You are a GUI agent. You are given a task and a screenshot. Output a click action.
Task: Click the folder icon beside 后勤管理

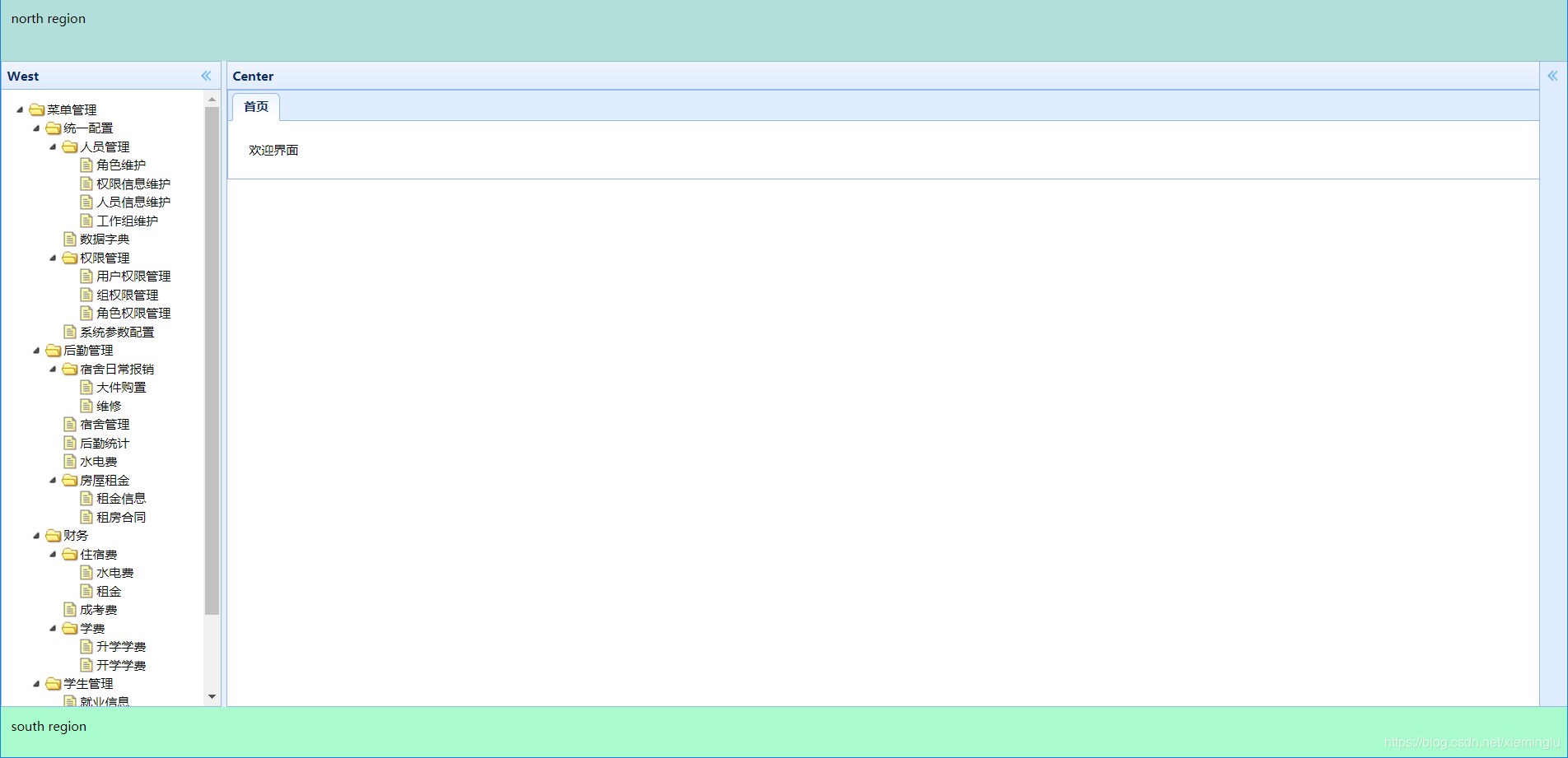[x=53, y=351]
